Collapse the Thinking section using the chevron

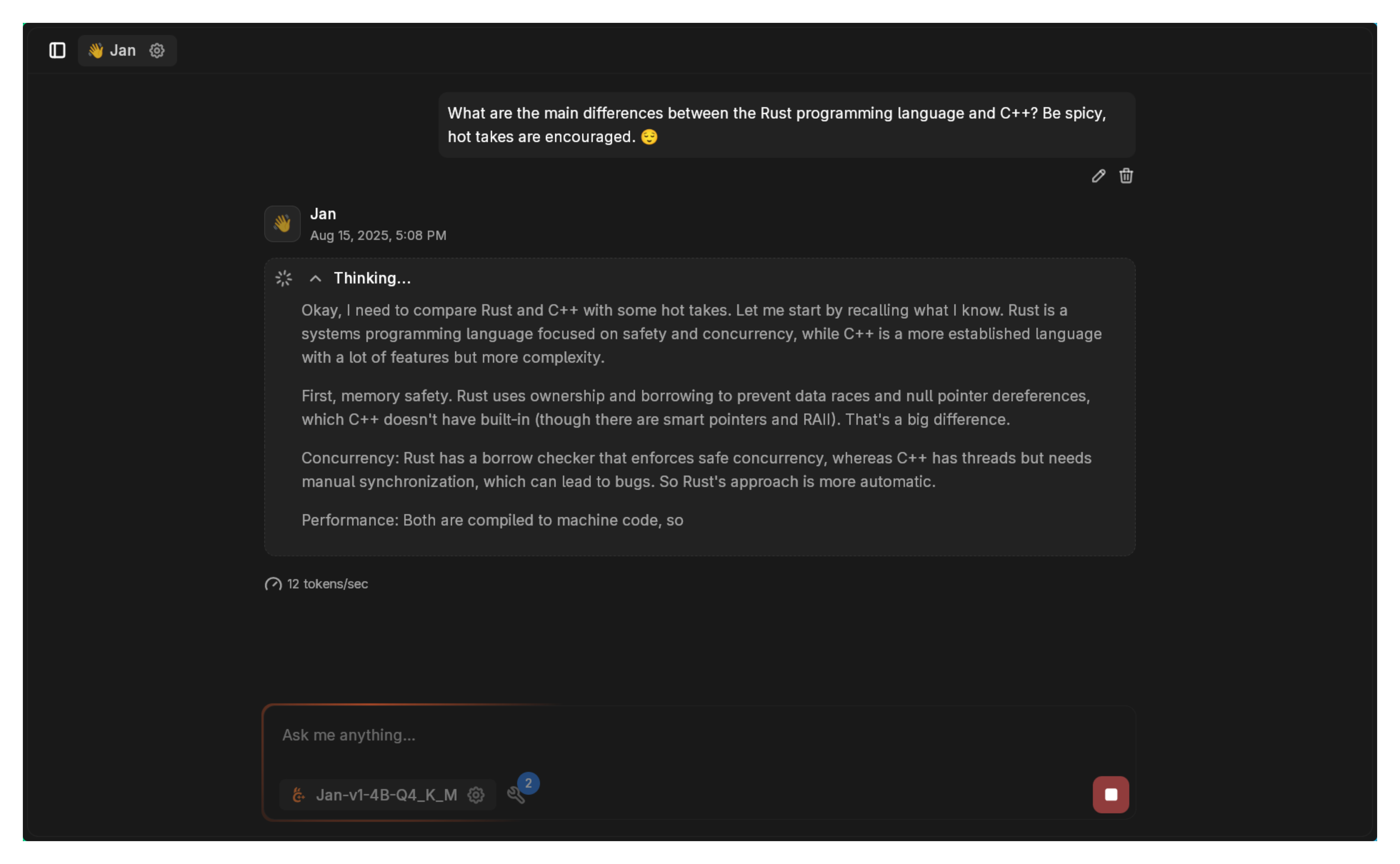coord(315,278)
